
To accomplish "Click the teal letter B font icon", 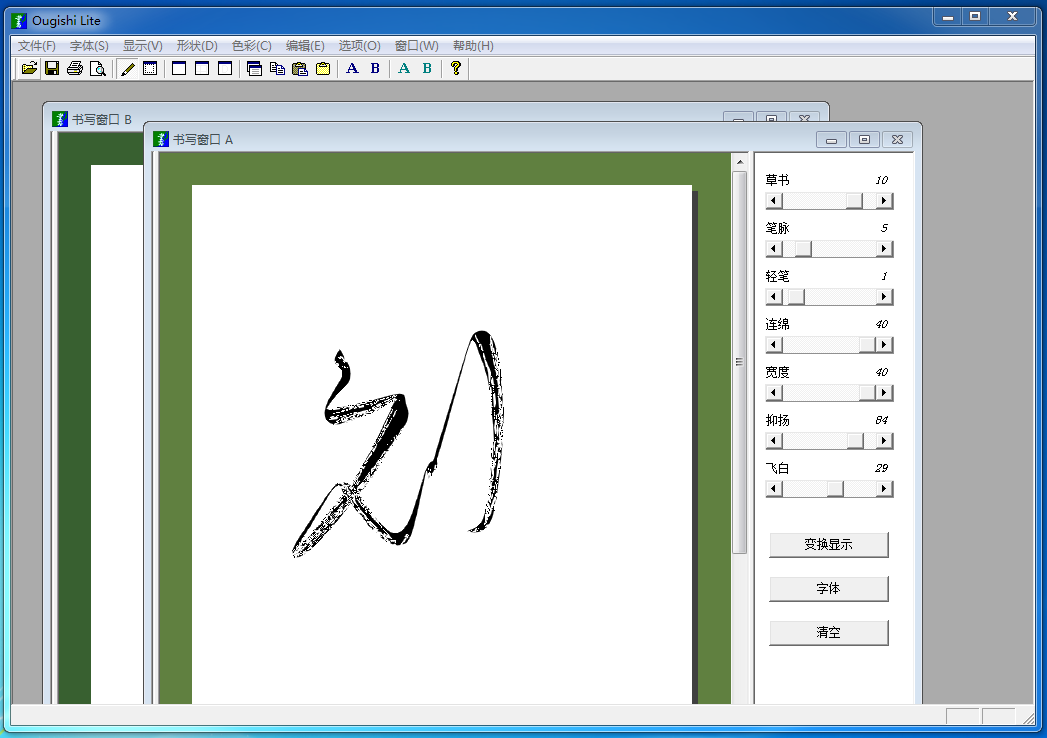I will tap(426, 68).
